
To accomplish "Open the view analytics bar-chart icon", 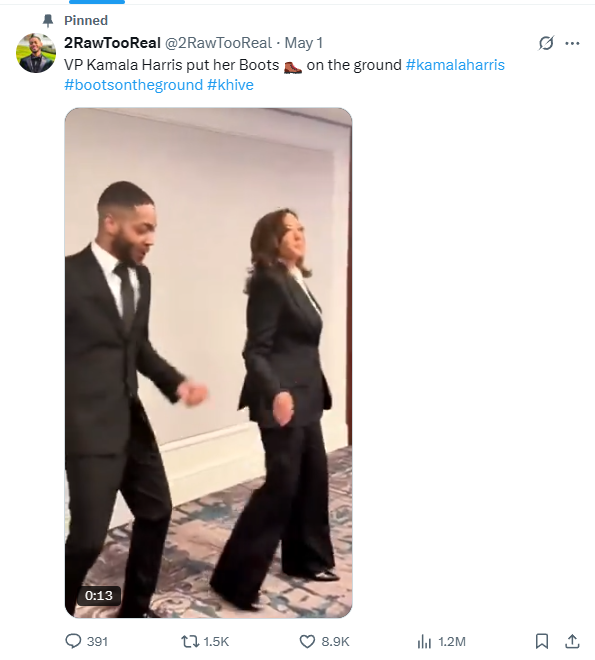I will click(424, 641).
